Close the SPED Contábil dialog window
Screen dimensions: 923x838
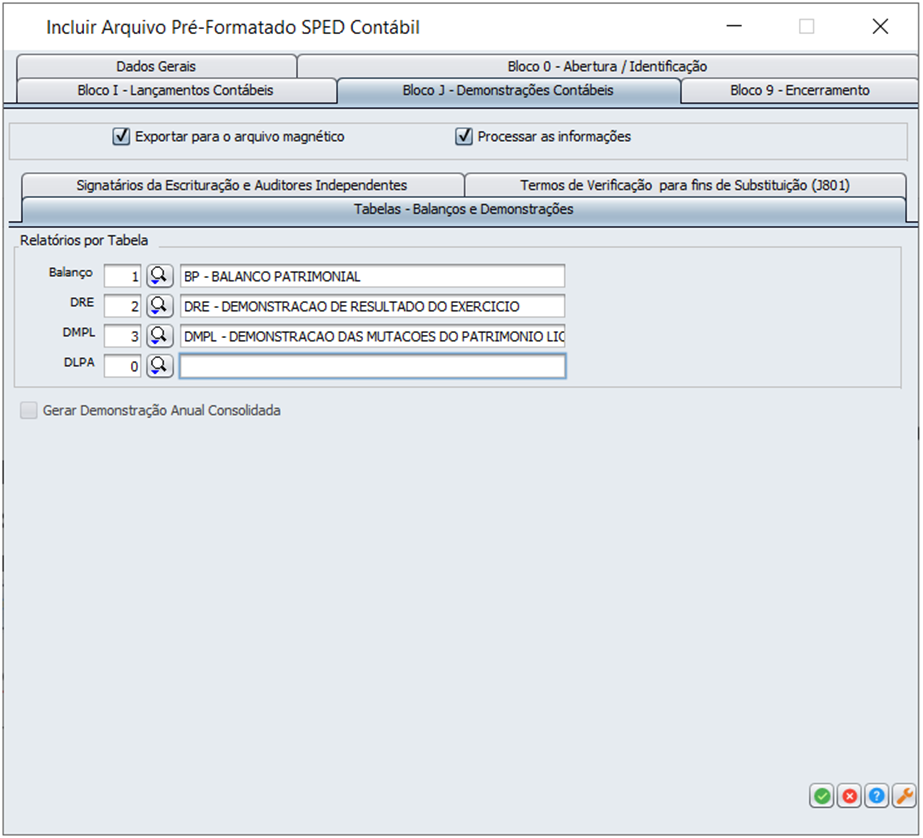click(880, 27)
